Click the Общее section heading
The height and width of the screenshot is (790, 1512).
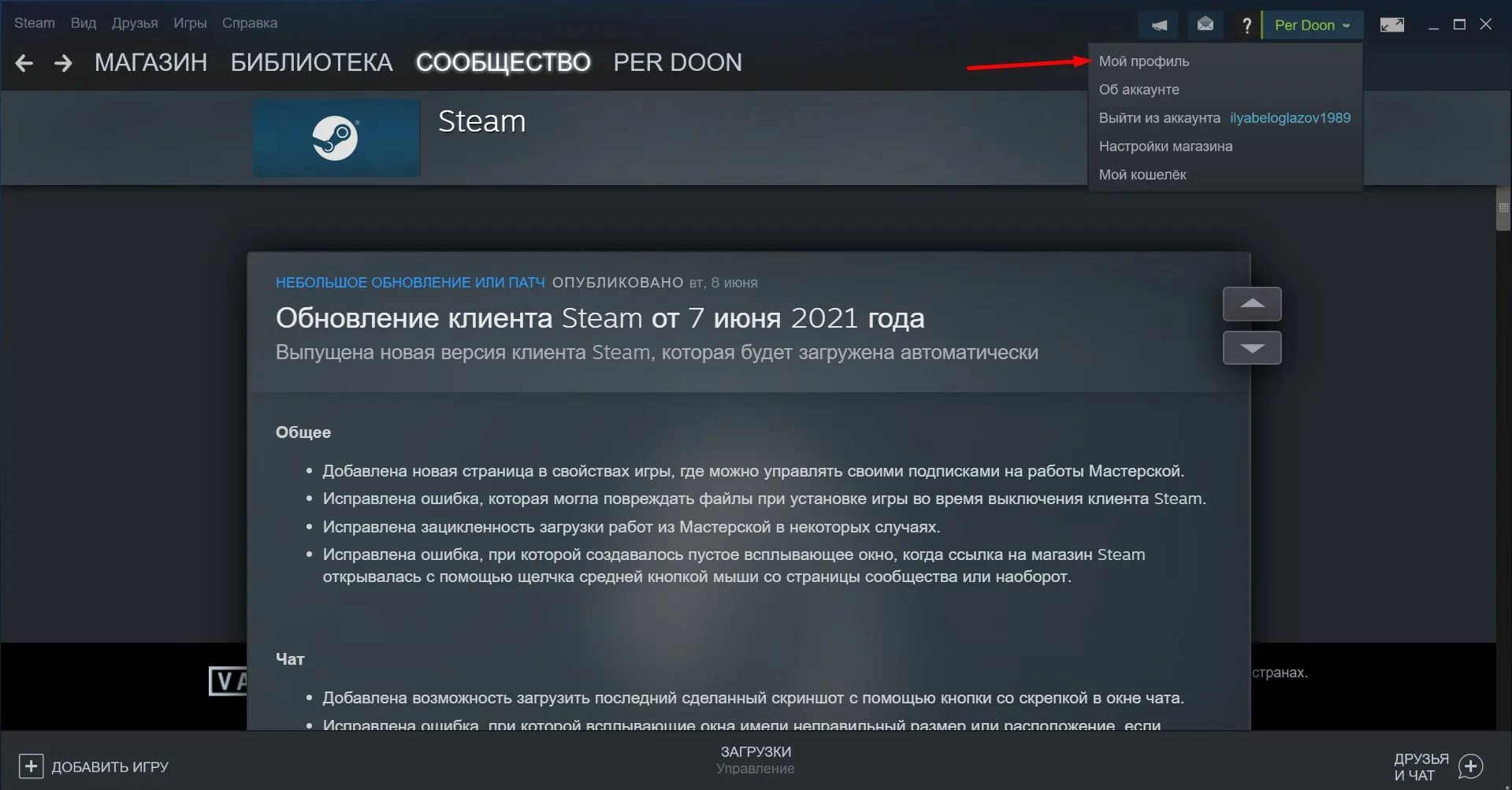click(x=303, y=432)
